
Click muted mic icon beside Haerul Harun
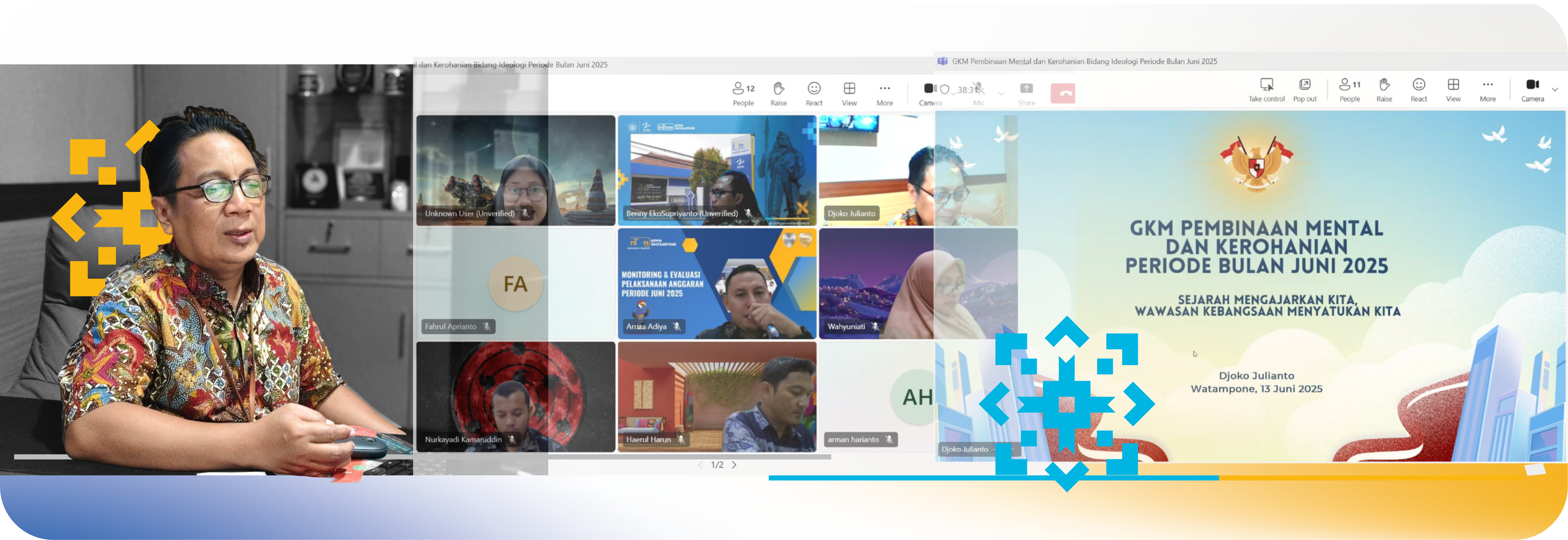(x=681, y=439)
